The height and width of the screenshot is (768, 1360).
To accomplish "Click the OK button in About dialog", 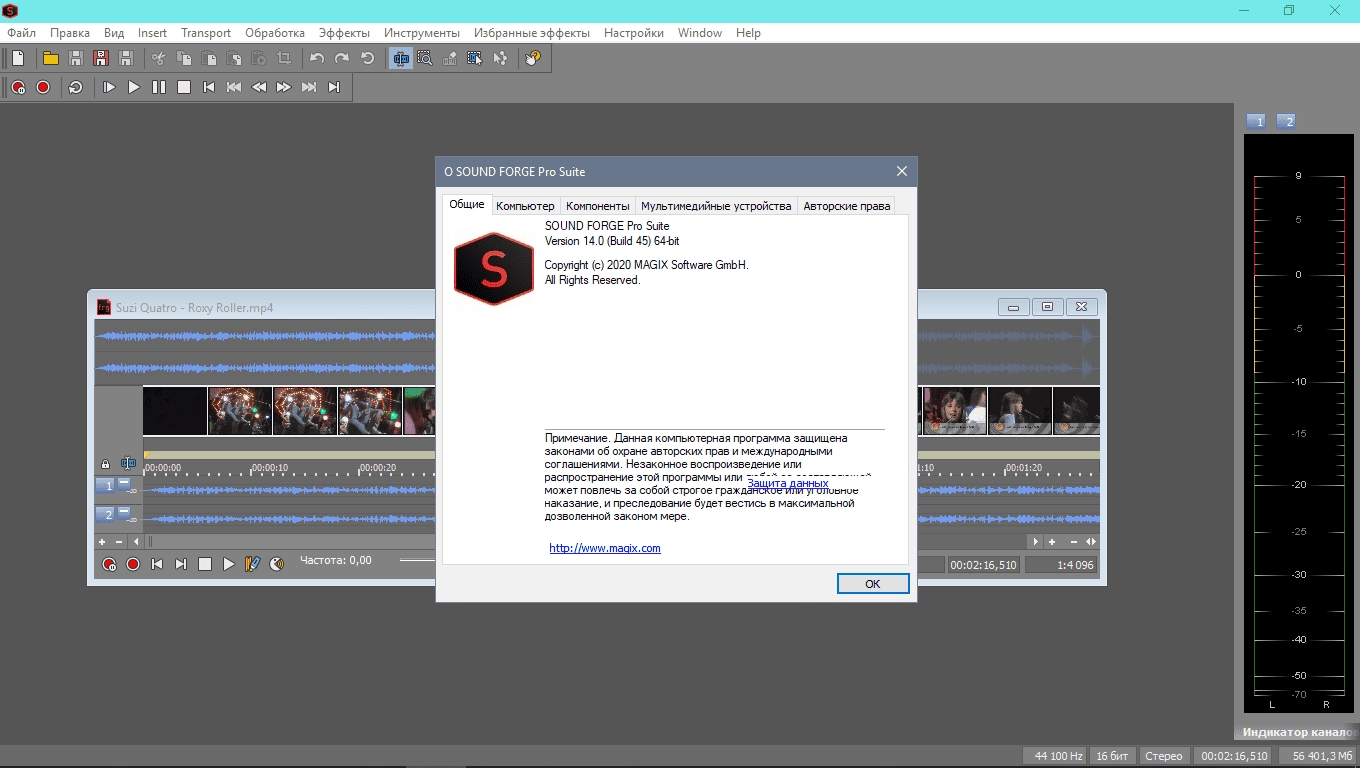I will click(873, 584).
